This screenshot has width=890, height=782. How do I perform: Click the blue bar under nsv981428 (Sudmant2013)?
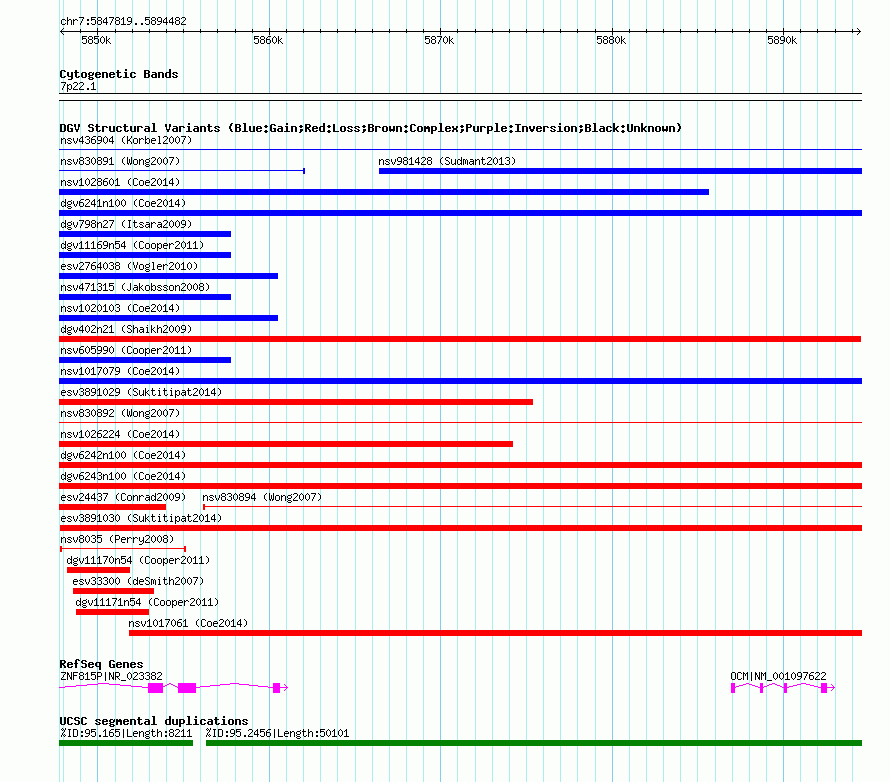(x=620, y=171)
